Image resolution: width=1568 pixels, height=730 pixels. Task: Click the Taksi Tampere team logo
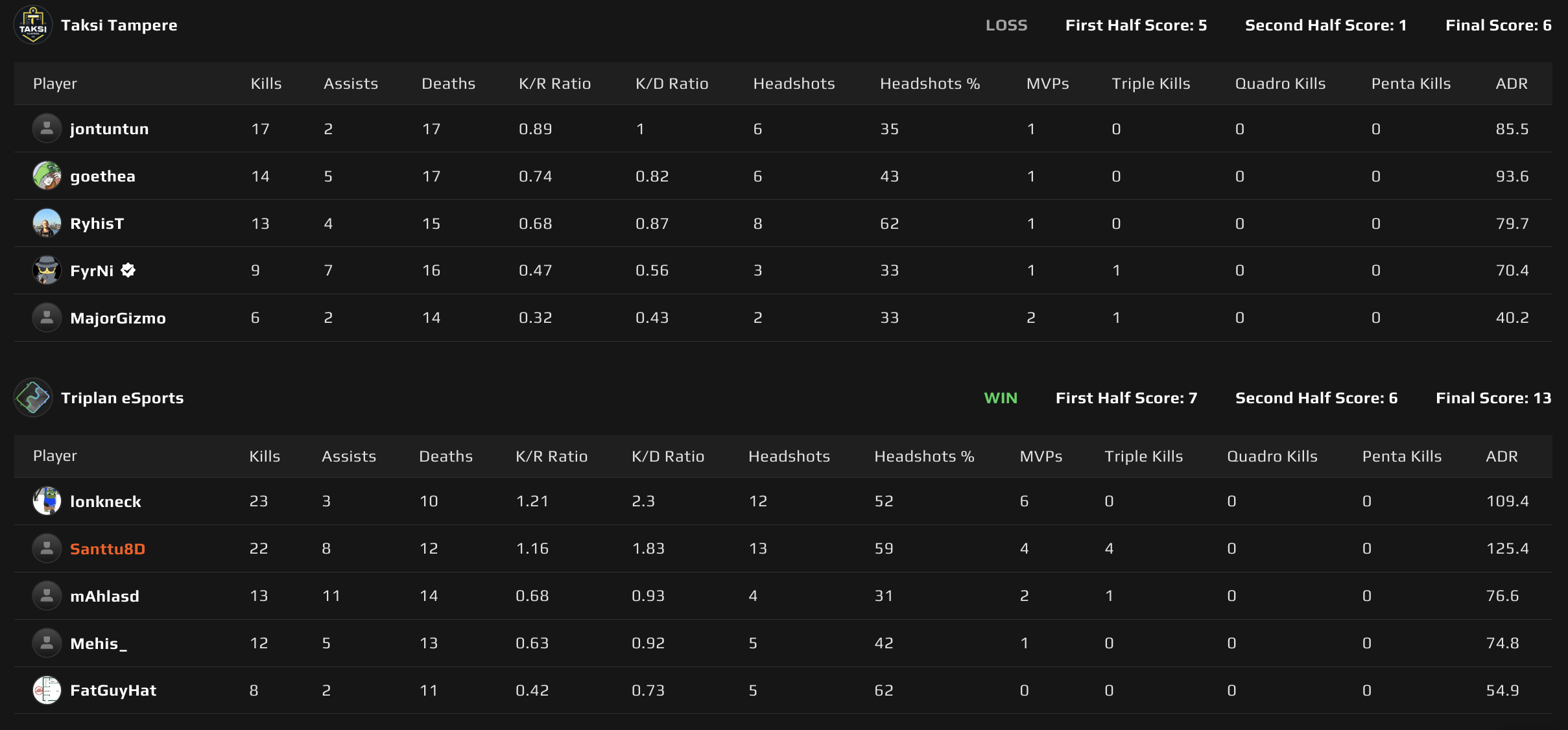(32, 25)
